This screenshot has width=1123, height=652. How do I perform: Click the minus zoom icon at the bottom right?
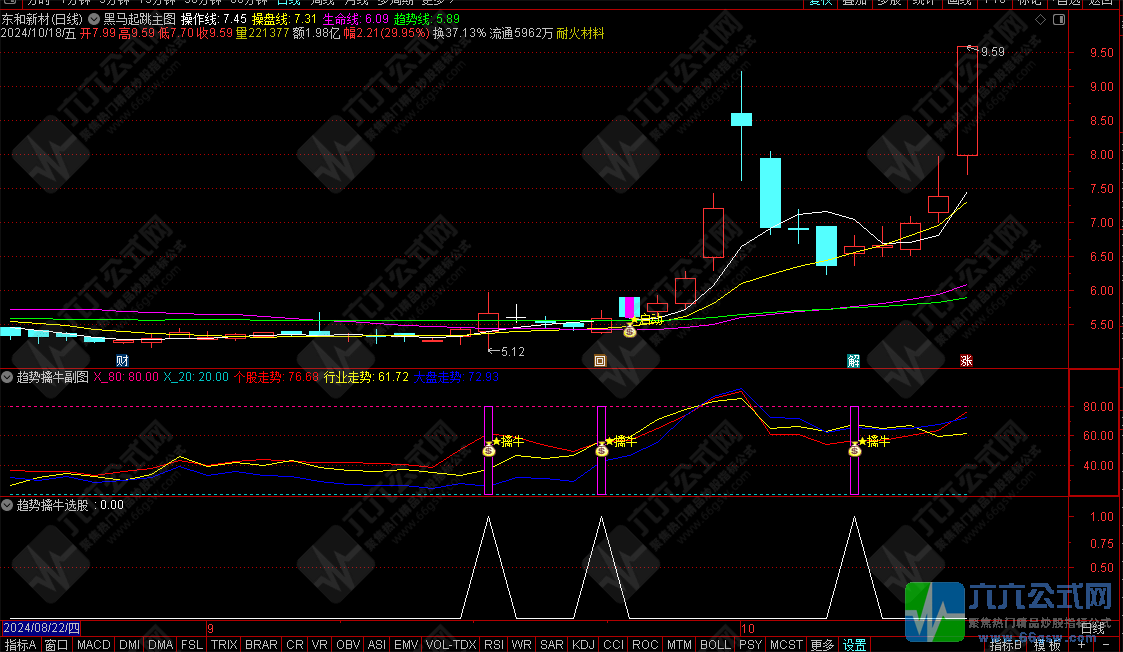1107,645
